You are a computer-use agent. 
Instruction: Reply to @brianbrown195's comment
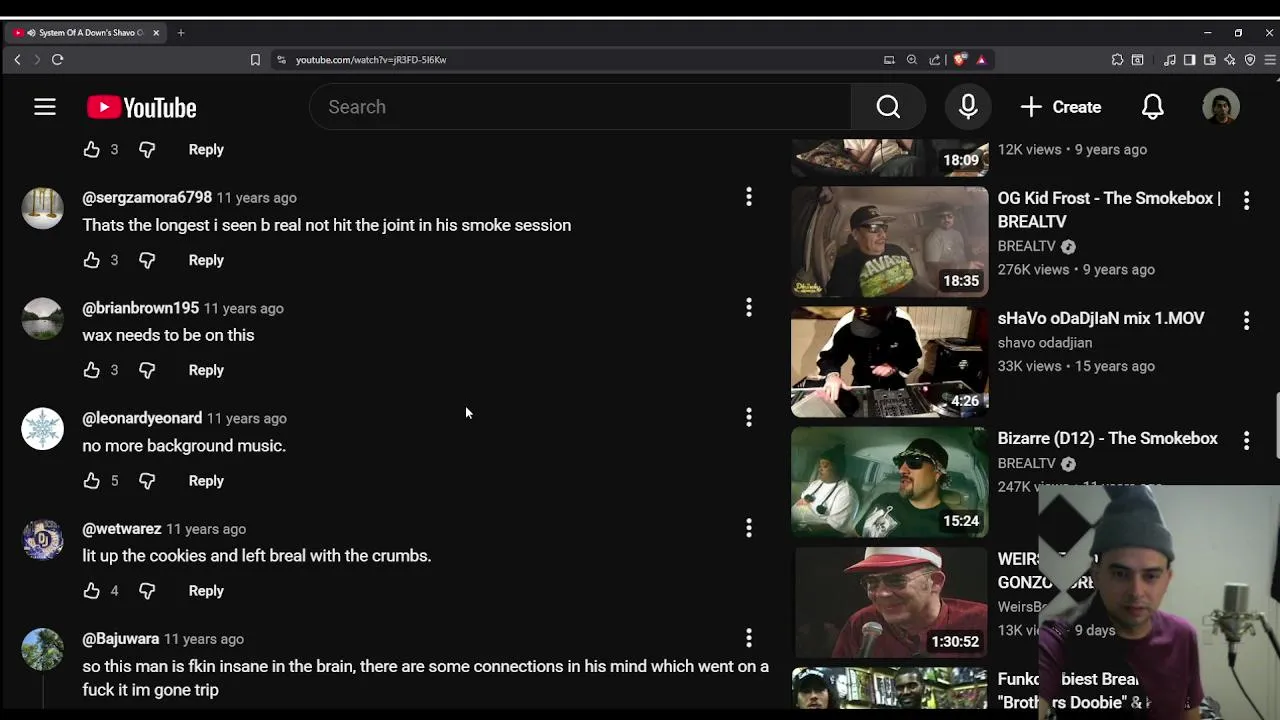tap(206, 370)
